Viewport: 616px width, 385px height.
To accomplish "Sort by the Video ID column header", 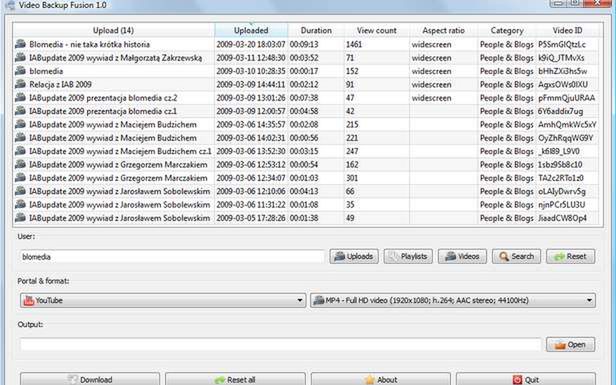I will (x=568, y=30).
